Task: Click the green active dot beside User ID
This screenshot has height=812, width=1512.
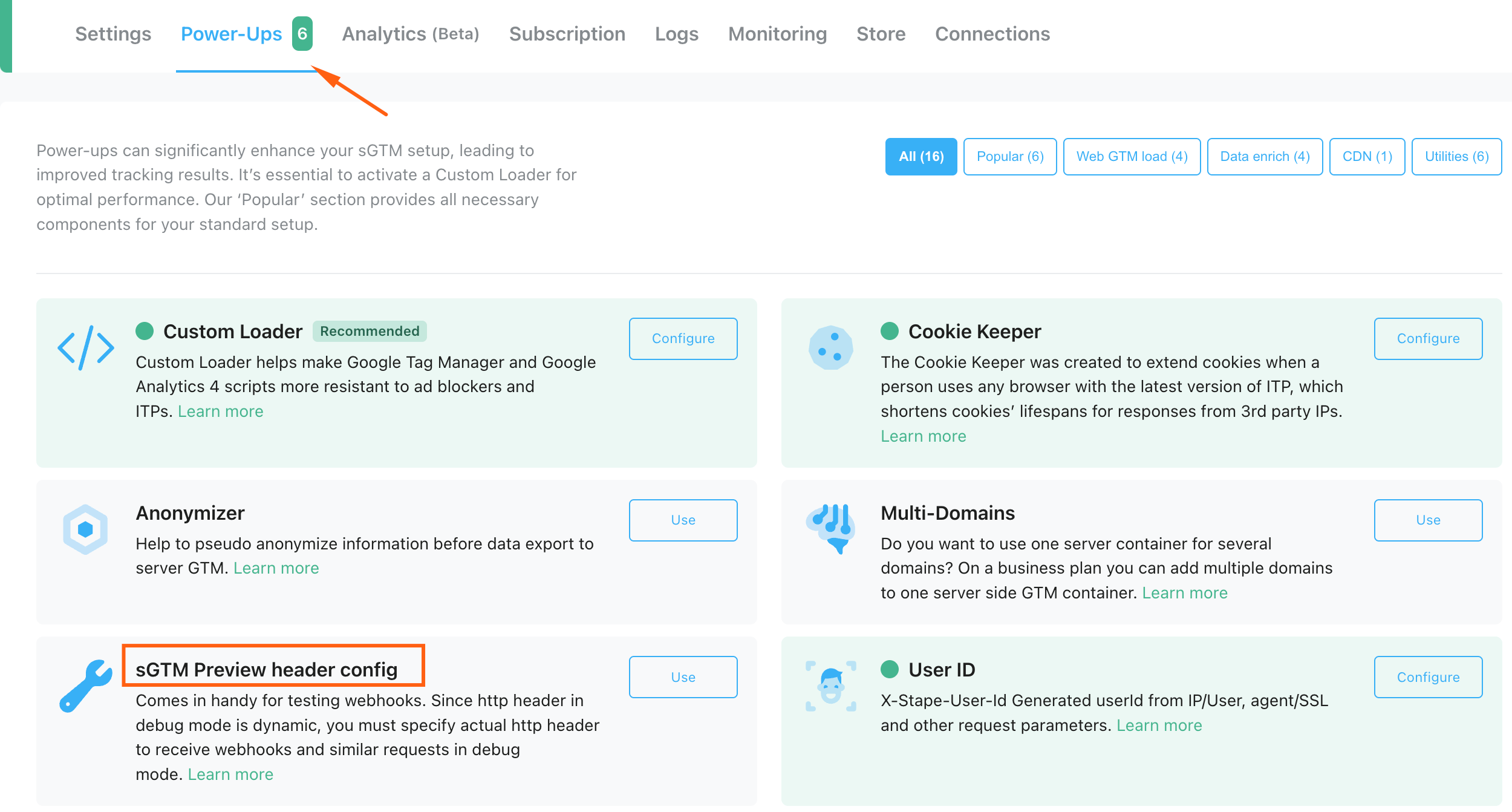Action: 890,669
